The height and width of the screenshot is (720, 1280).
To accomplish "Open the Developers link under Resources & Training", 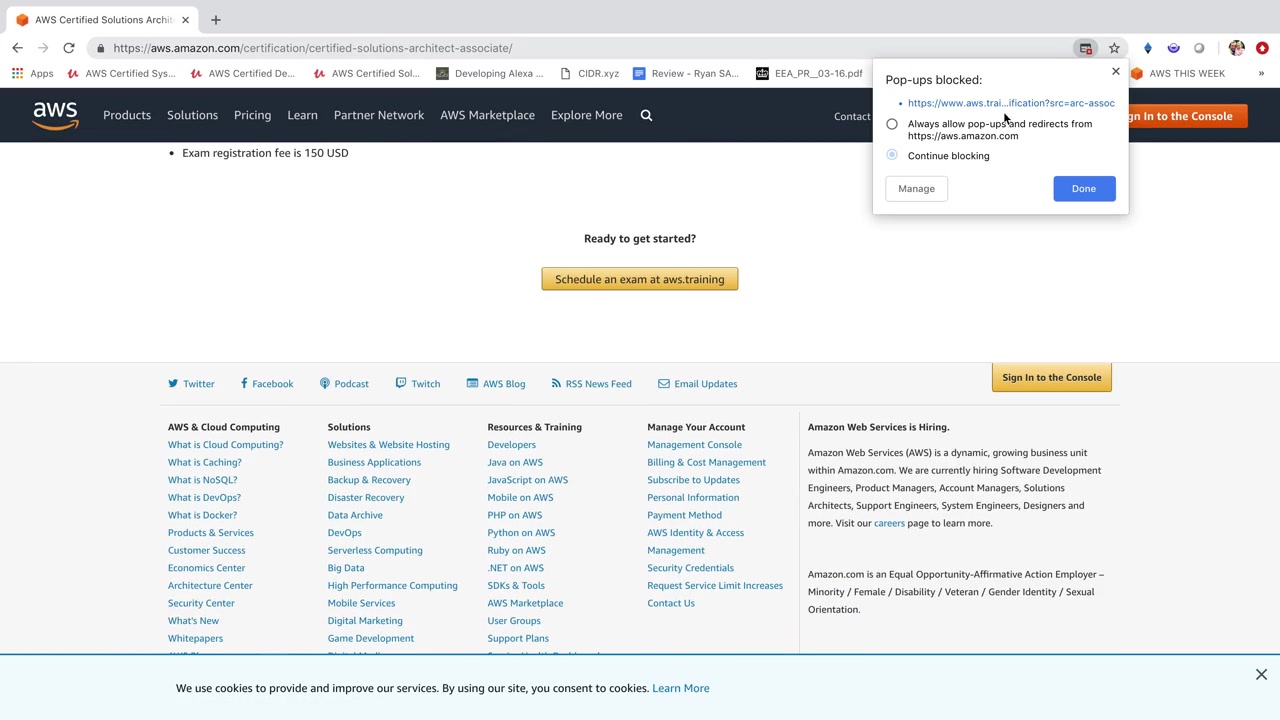I will click(x=511, y=445).
